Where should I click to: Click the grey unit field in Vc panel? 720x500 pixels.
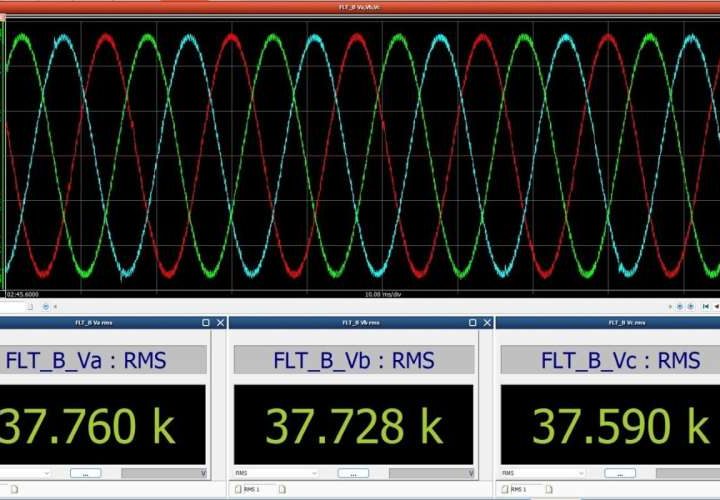688,473
